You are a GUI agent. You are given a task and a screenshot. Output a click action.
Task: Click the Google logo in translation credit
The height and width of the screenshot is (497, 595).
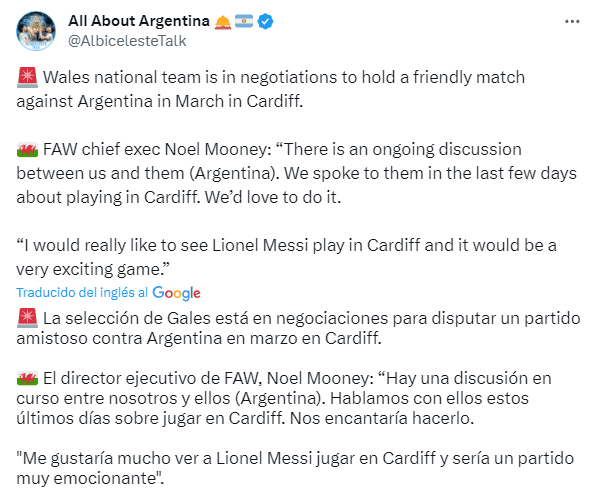176,293
